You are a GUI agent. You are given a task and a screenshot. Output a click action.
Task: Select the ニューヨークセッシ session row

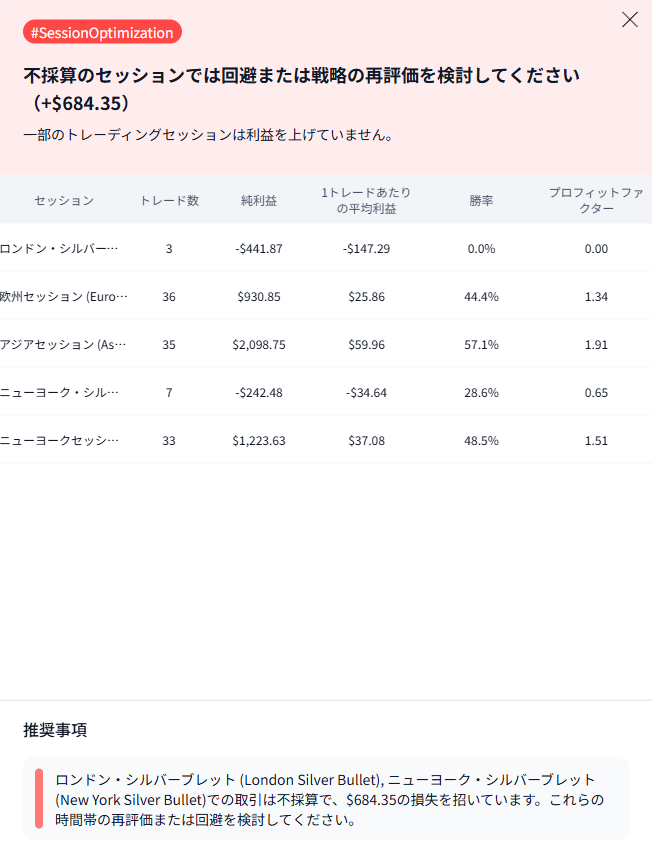(x=60, y=440)
